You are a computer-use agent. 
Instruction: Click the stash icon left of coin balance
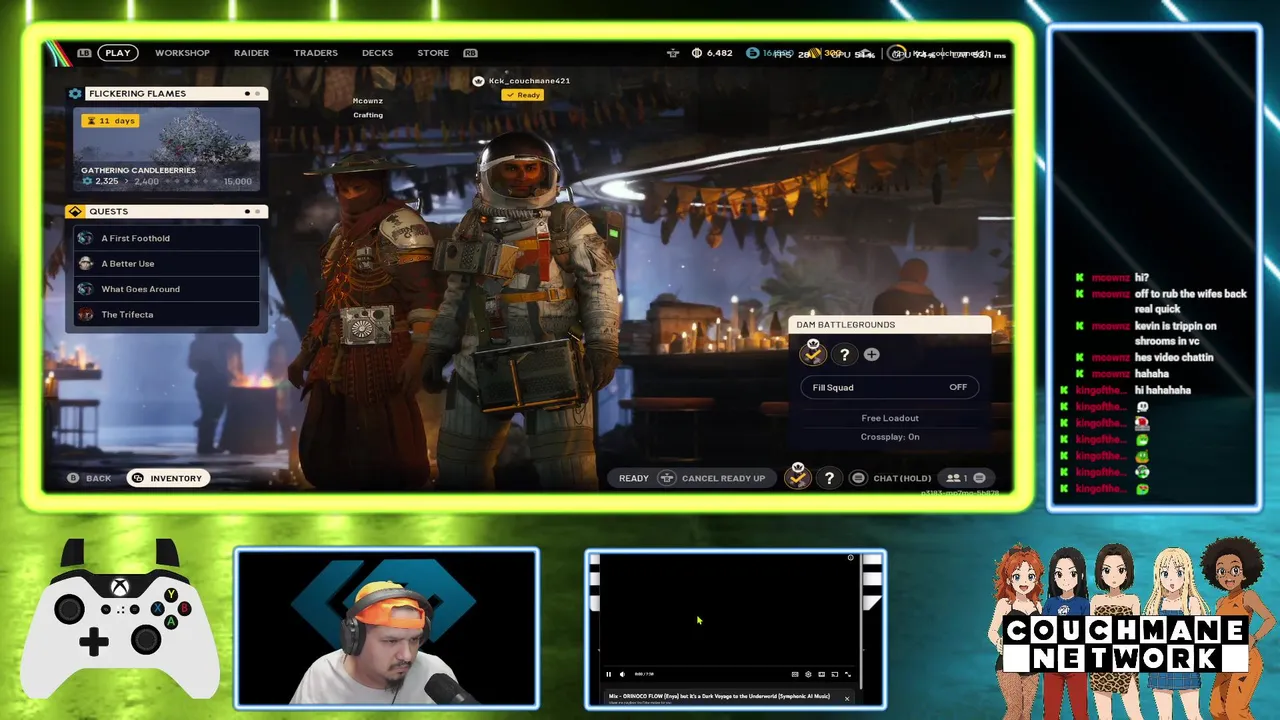[x=673, y=53]
